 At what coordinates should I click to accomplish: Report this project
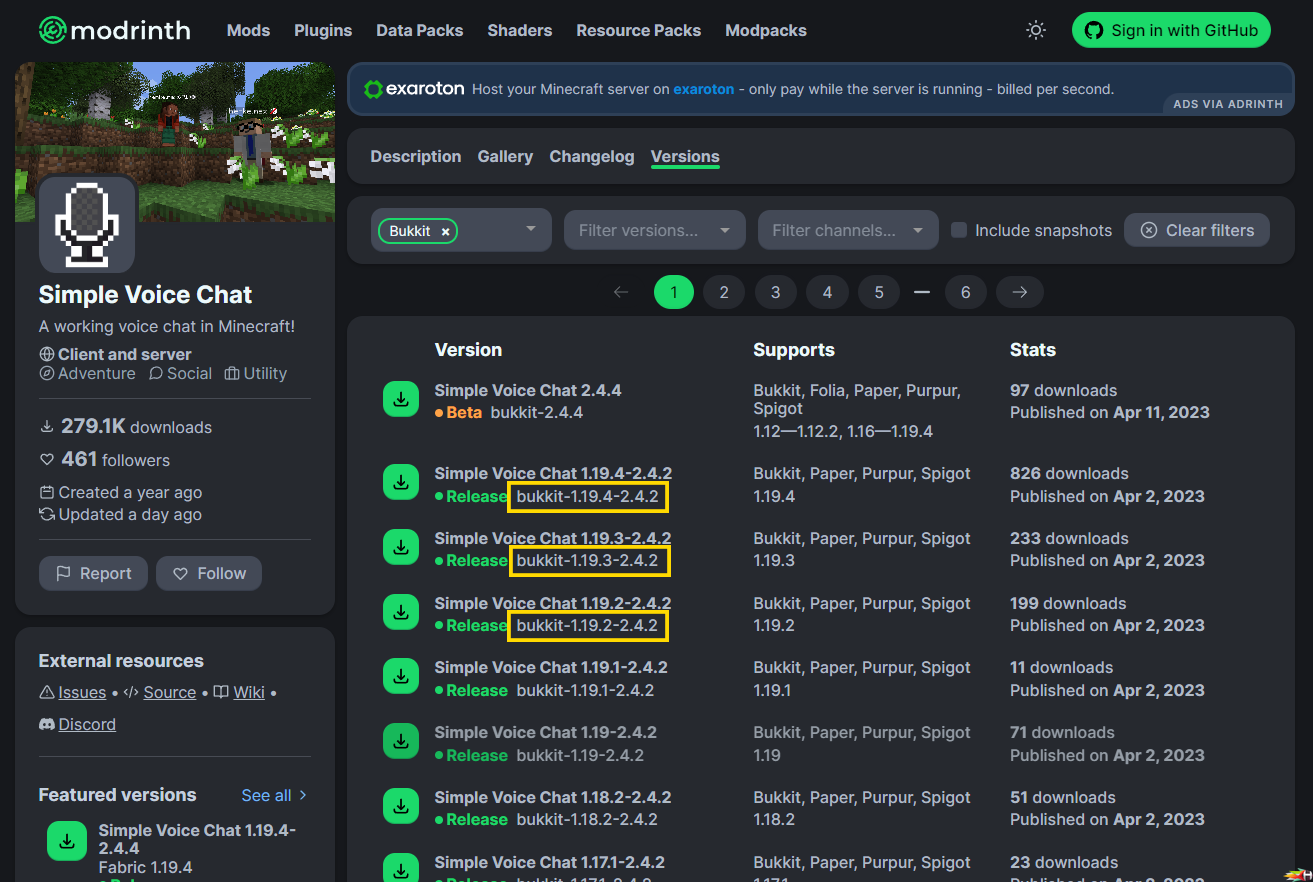click(93, 573)
